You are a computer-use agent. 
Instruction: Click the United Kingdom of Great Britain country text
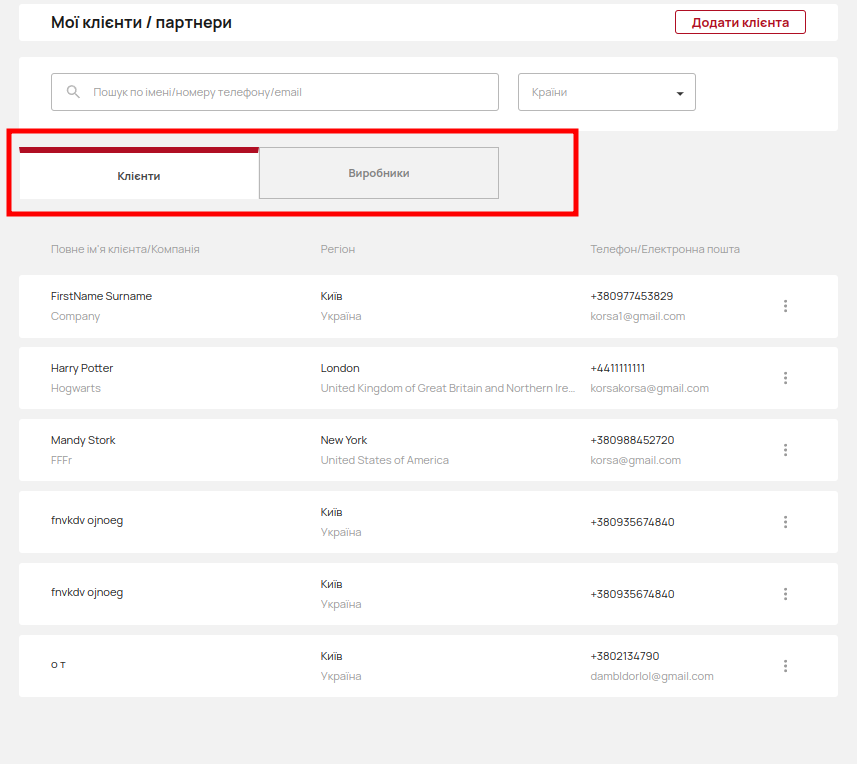click(x=448, y=389)
